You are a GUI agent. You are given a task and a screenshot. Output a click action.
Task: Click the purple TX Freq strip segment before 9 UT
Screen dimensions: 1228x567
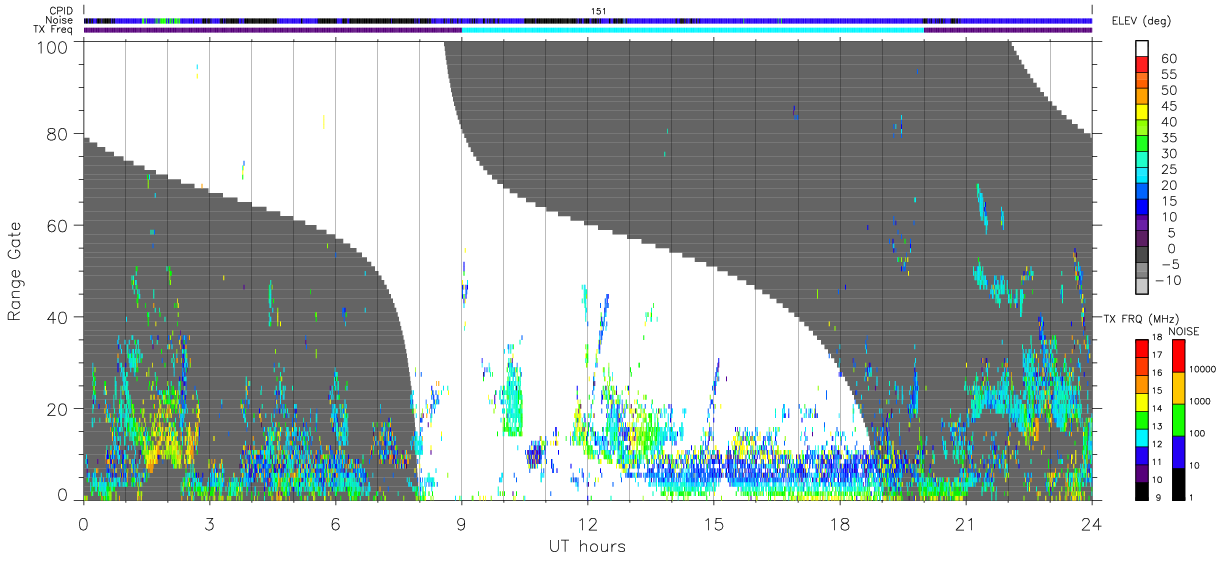click(272, 30)
